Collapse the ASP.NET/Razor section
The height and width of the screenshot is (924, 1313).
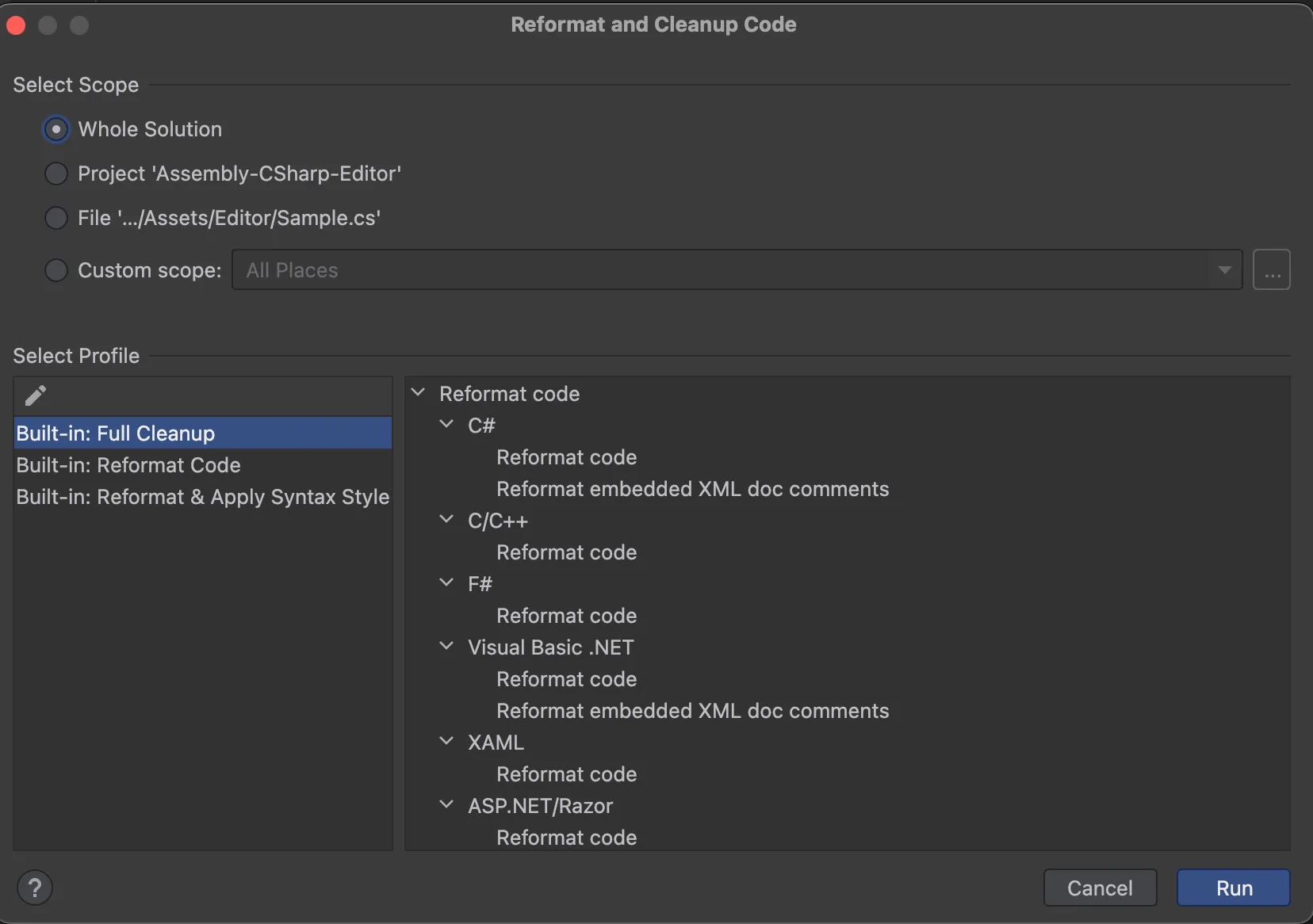446,804
